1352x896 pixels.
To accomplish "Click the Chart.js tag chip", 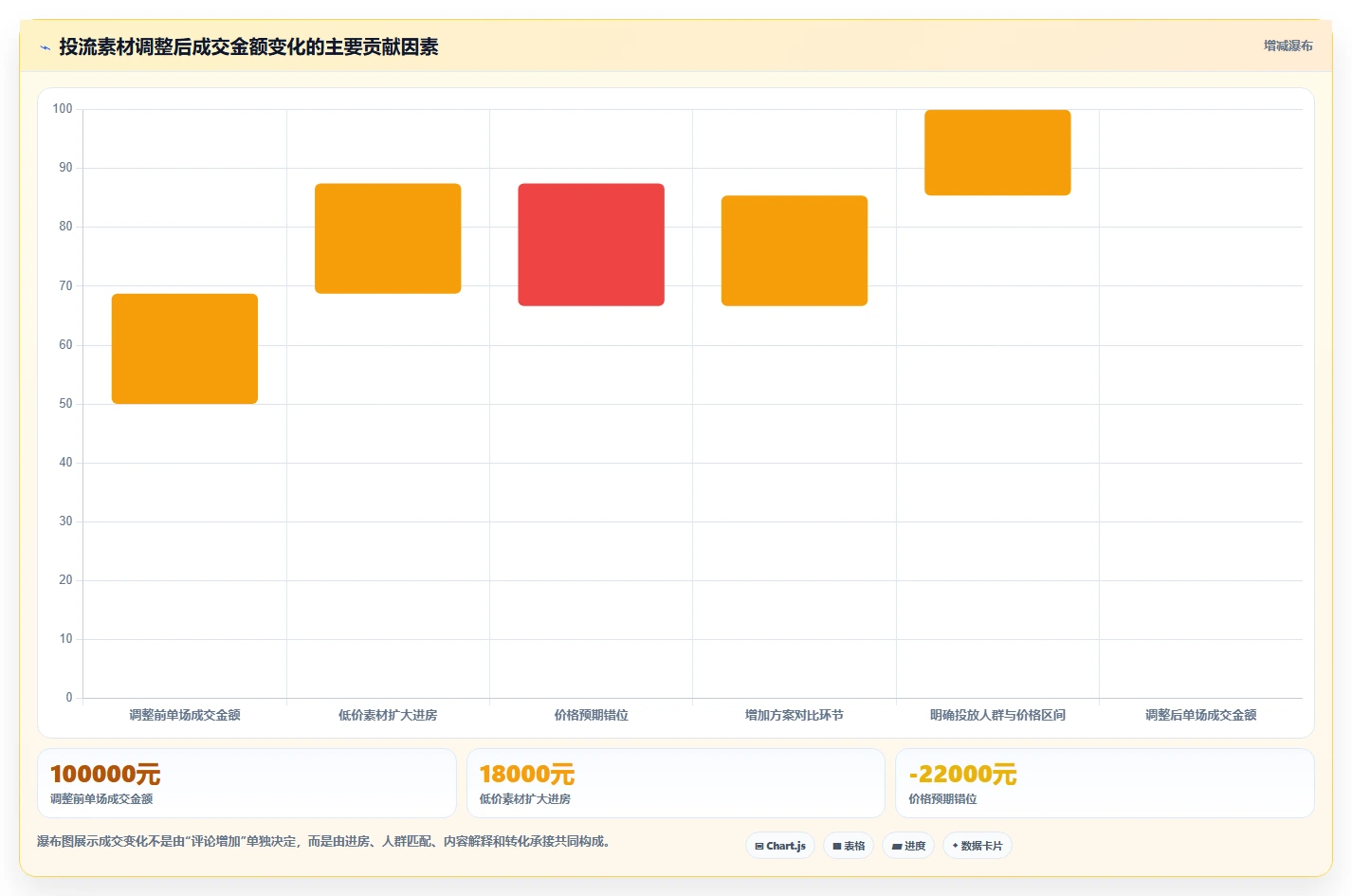I will pos(780,846).
